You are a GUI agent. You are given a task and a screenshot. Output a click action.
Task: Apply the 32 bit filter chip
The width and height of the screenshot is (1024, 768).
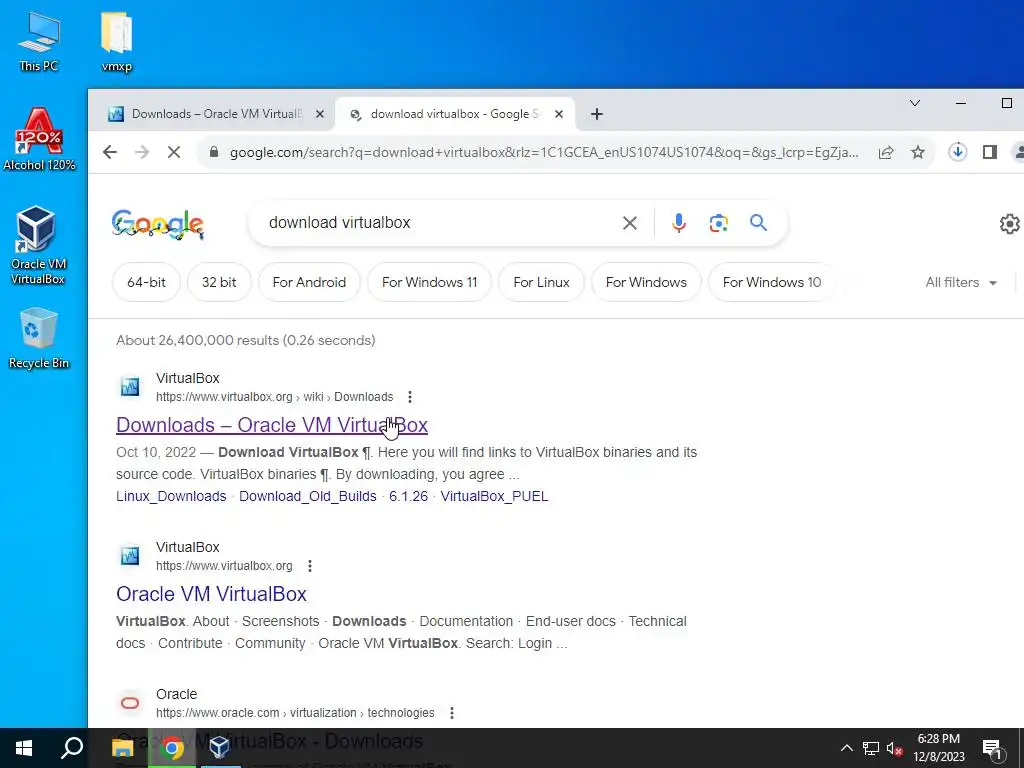tap(219, 282)
